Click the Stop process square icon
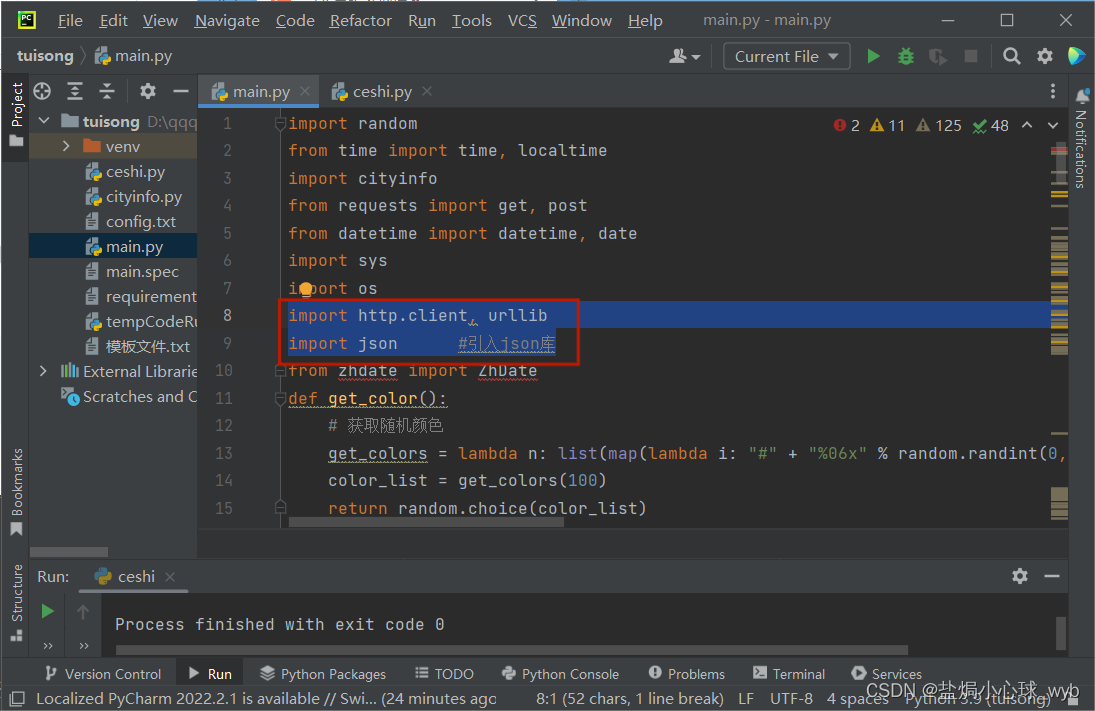The image size is (1095, 711). (x=971, y=56)
